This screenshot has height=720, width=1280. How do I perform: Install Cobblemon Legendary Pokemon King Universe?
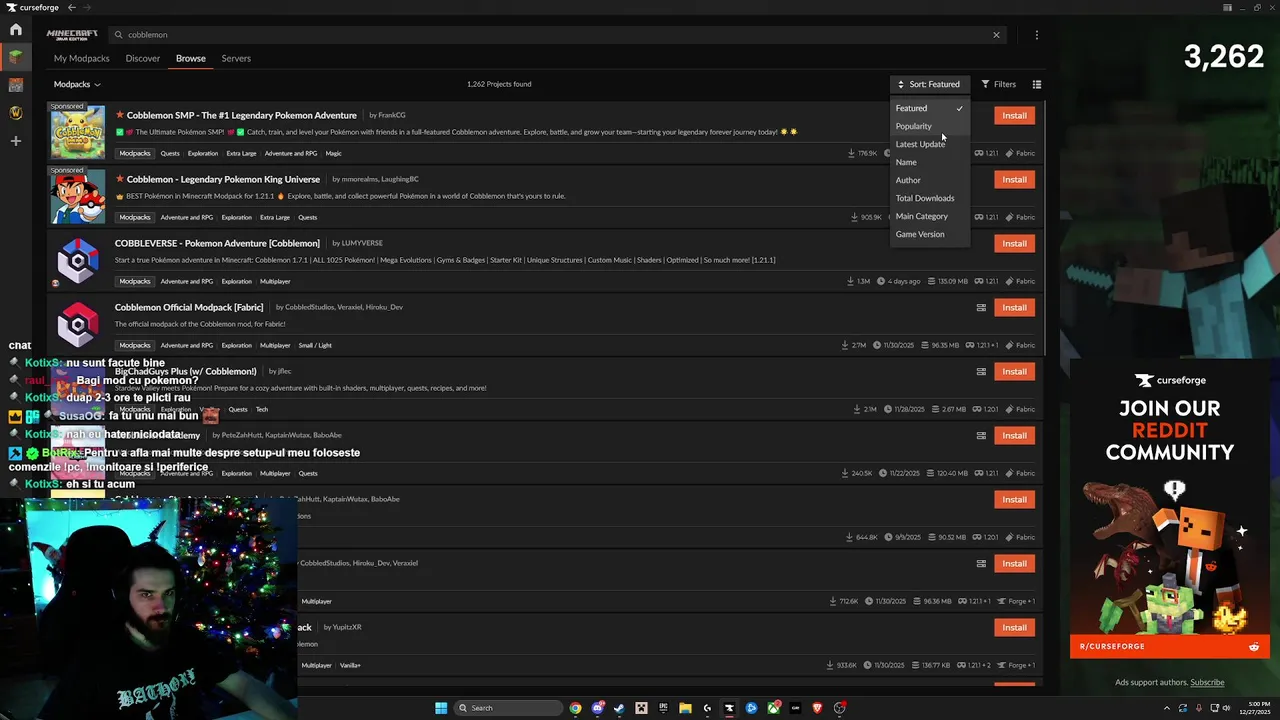(x=1014, y=179)
